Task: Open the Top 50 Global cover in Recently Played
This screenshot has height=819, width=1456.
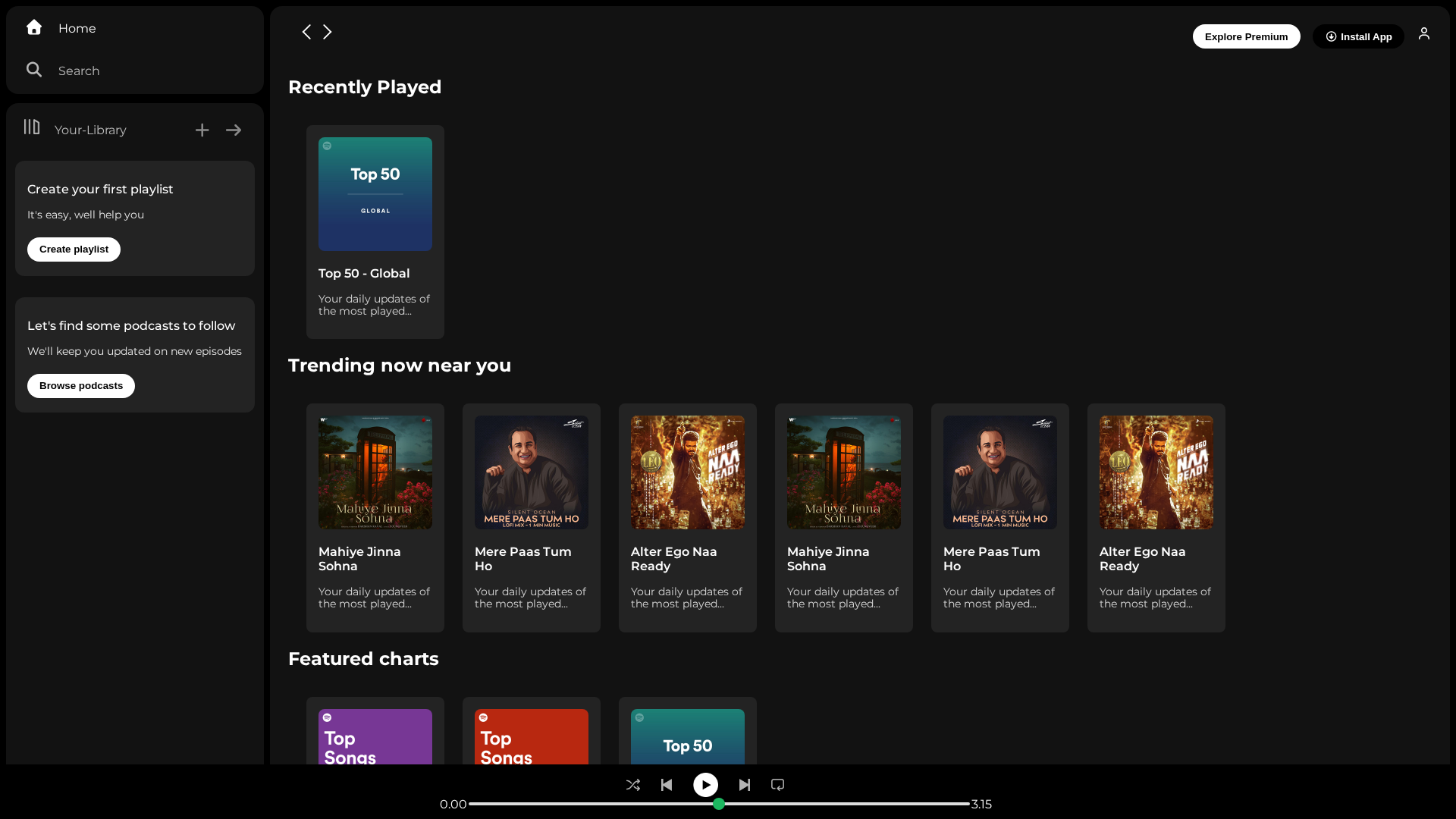Action: click(x=375, y=194)
